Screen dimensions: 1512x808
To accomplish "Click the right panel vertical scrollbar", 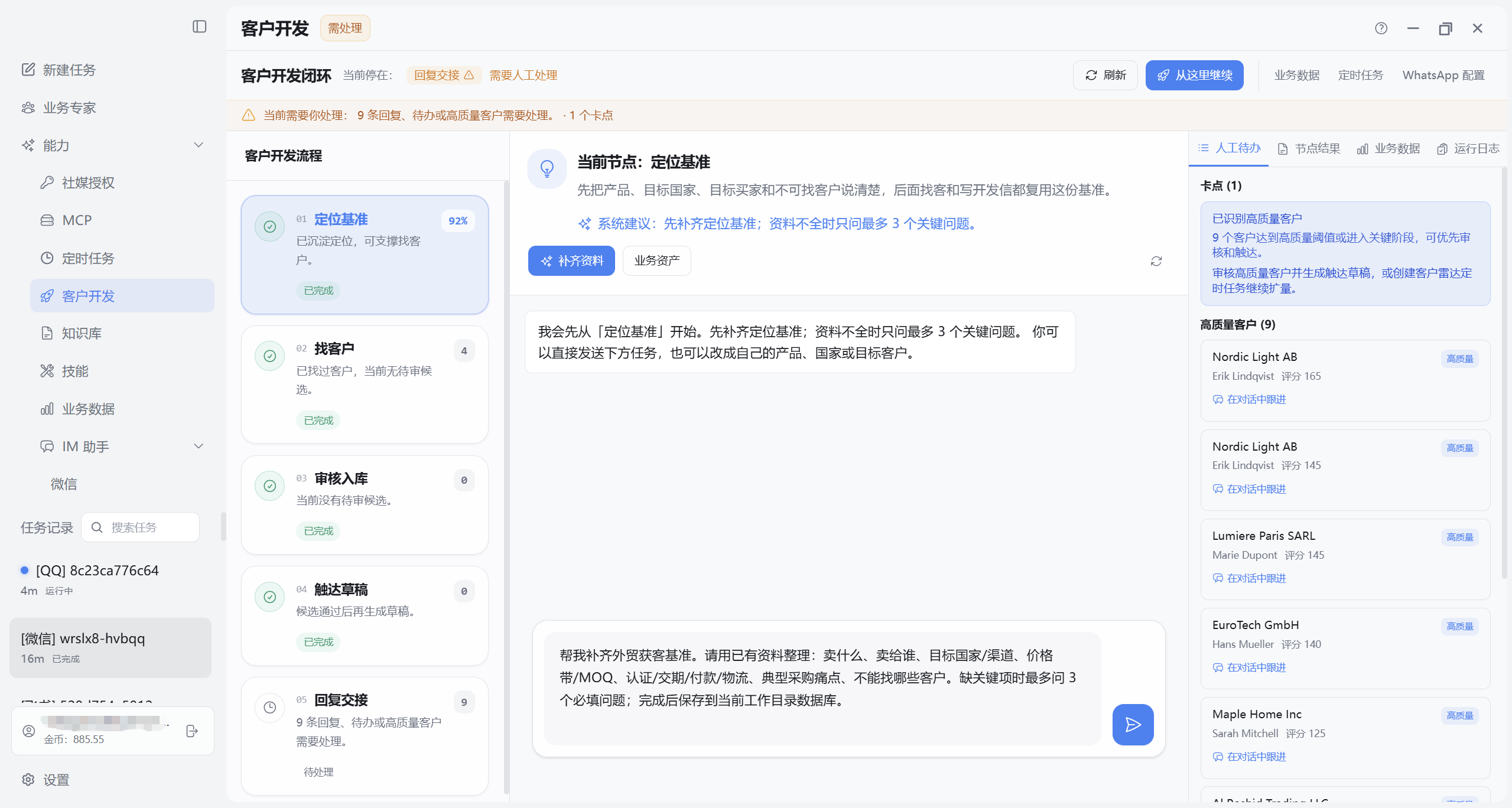I will click(1504, 372).
